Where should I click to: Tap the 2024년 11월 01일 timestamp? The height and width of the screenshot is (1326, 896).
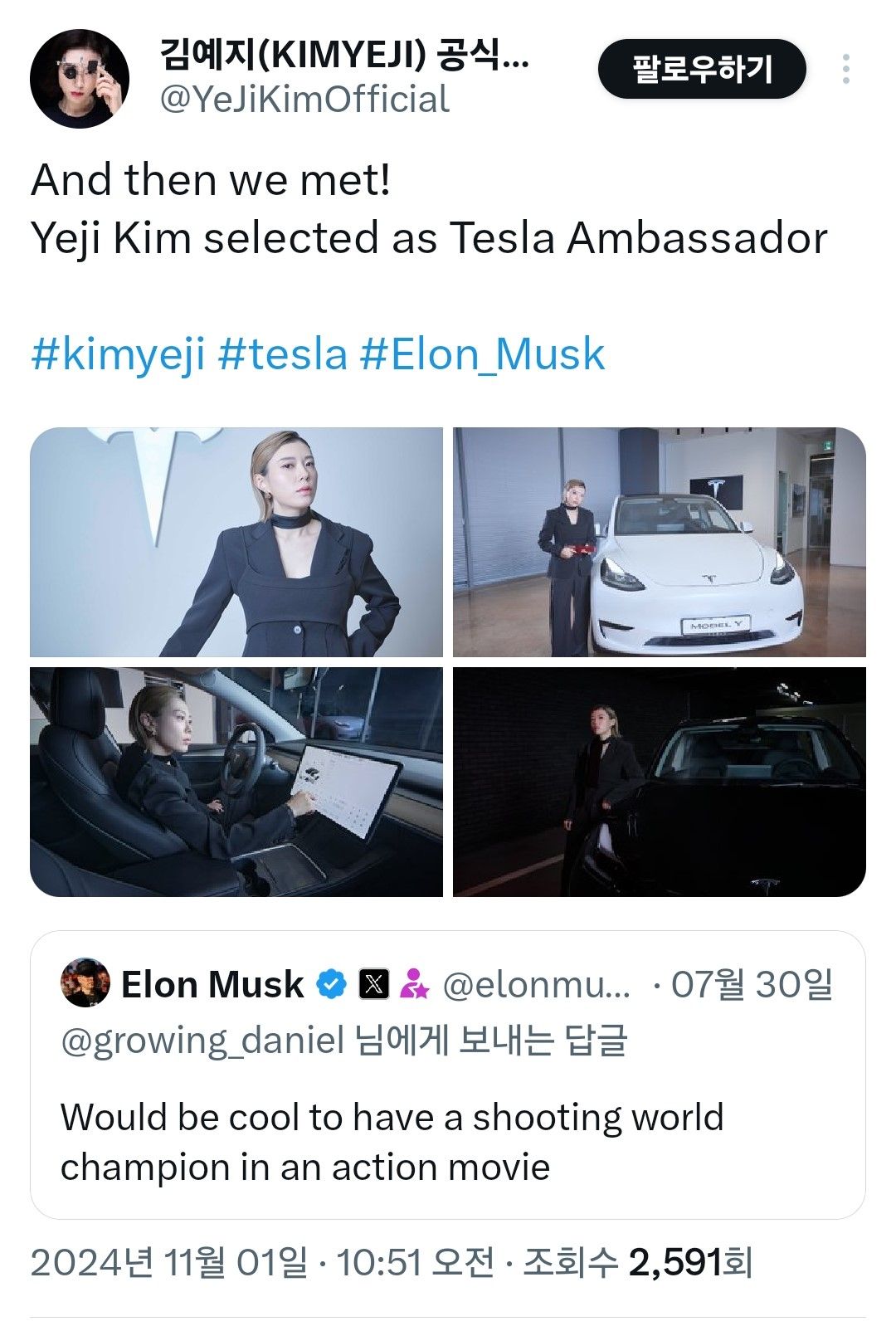click(x=169, y=1263)
